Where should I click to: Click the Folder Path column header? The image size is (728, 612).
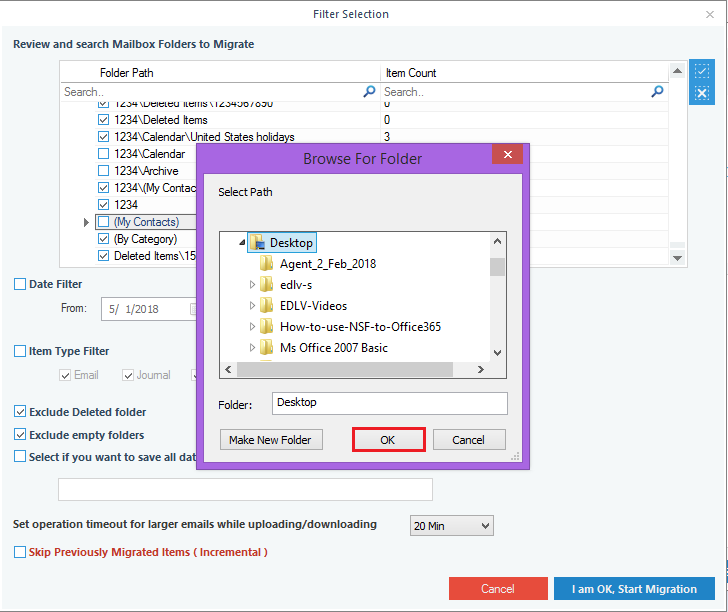pyautogui.click(x=126, y=73)
